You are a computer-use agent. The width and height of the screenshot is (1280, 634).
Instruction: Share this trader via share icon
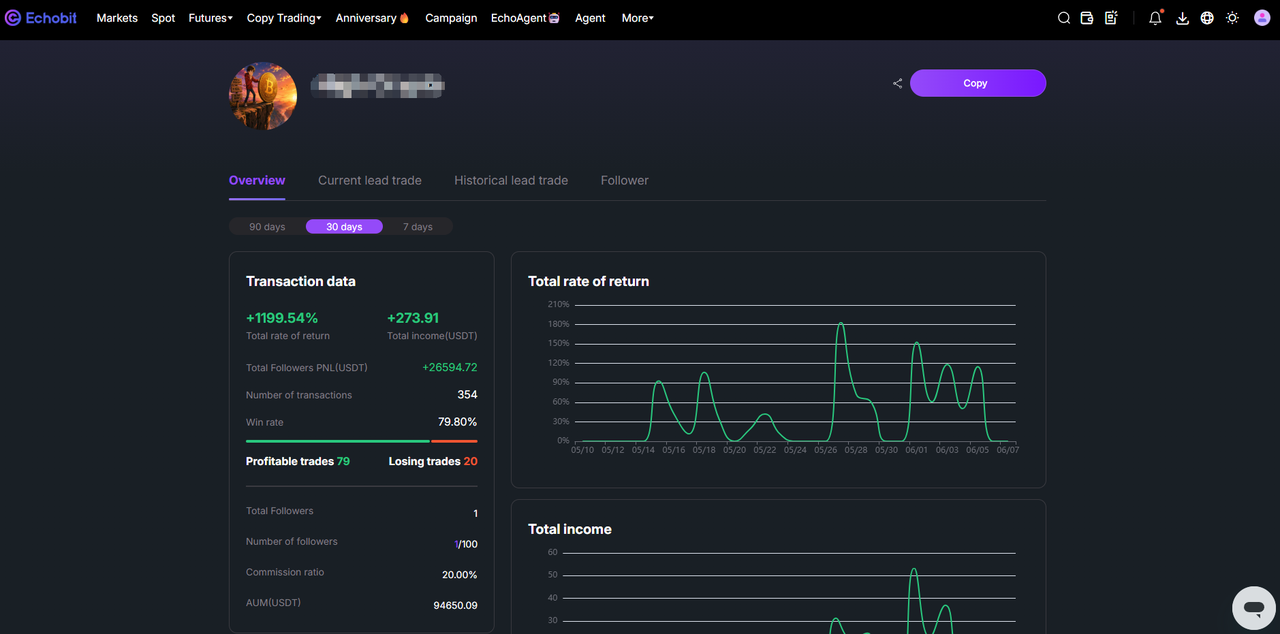click(x=897, y=83)
